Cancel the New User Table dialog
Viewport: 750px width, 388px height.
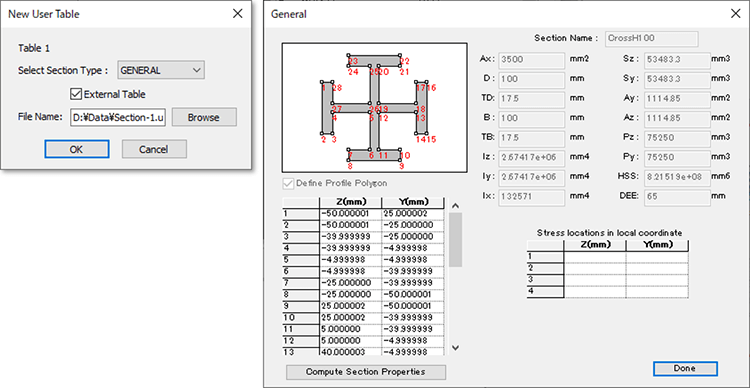154,149
